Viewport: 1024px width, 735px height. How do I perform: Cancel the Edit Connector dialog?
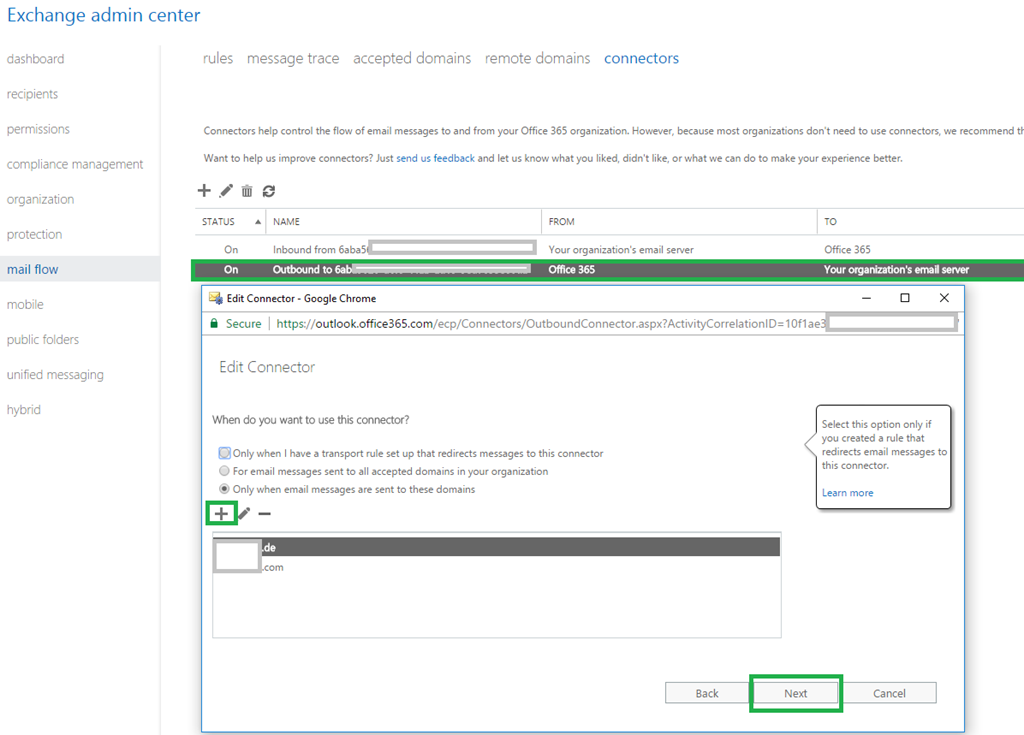pos(889,693)
